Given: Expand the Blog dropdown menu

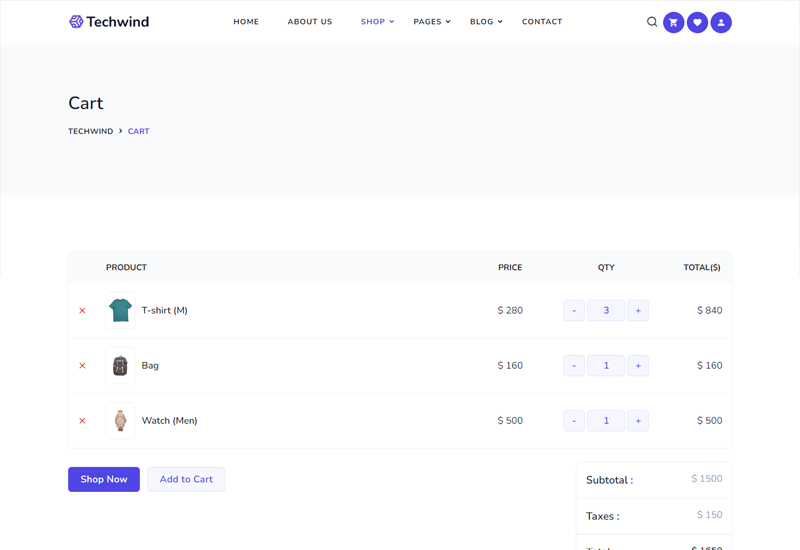Looking at the screenshot, I should (486, 21).
